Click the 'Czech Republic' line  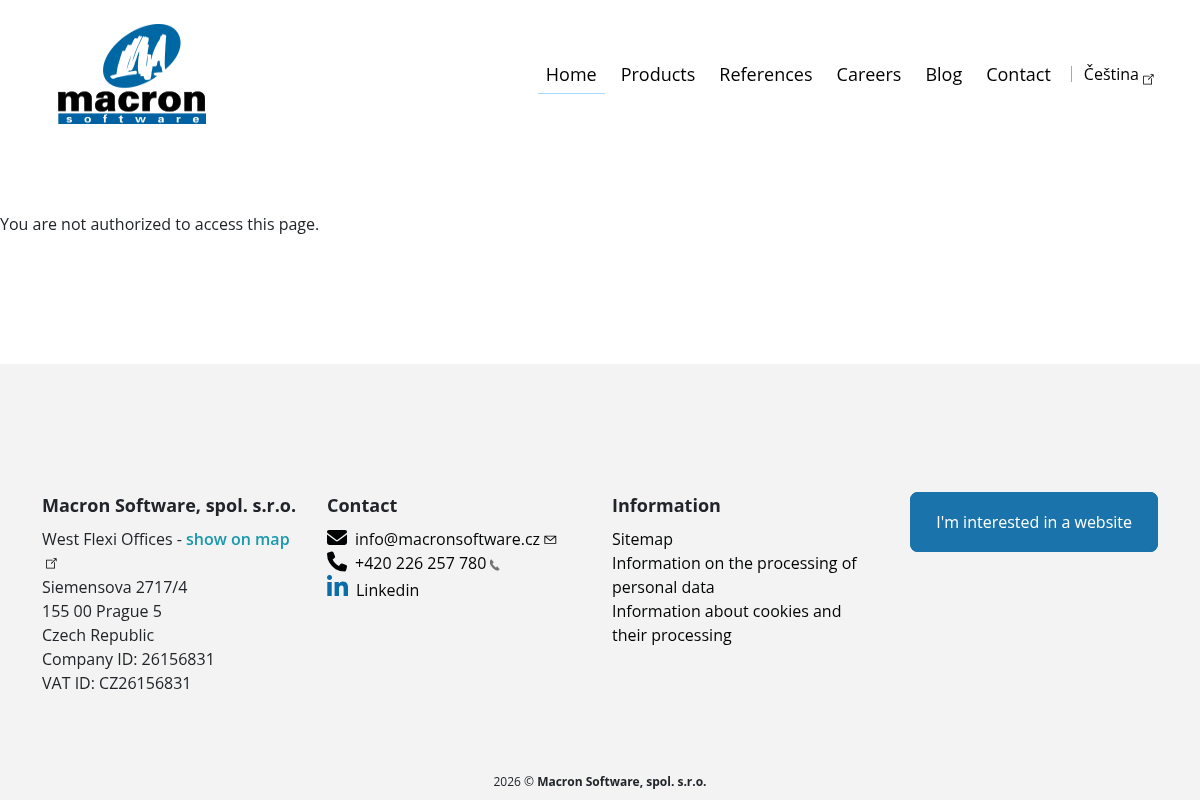tap(98, 635)
